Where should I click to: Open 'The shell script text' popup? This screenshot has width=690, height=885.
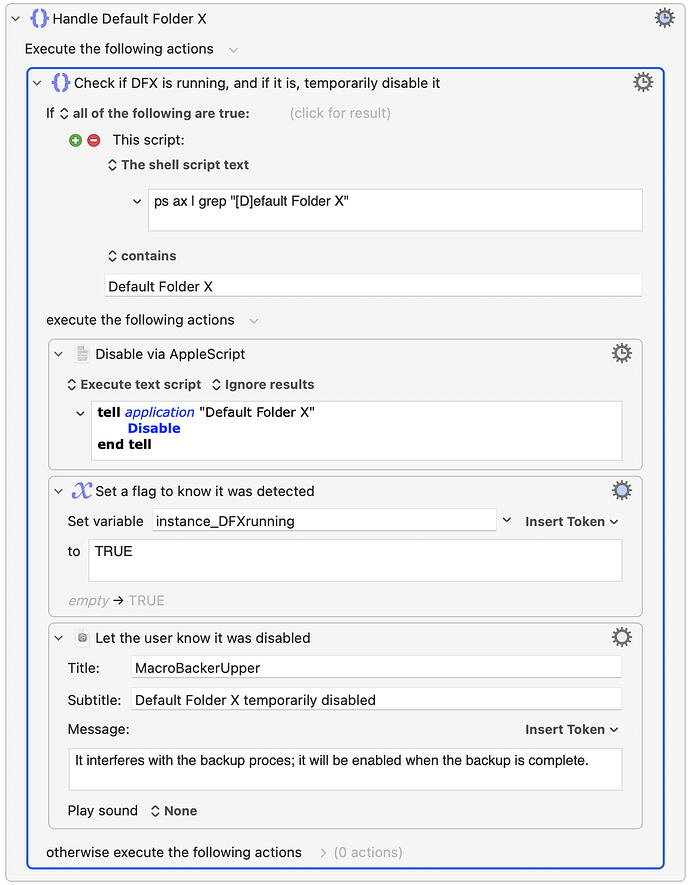tap(178, 165)
